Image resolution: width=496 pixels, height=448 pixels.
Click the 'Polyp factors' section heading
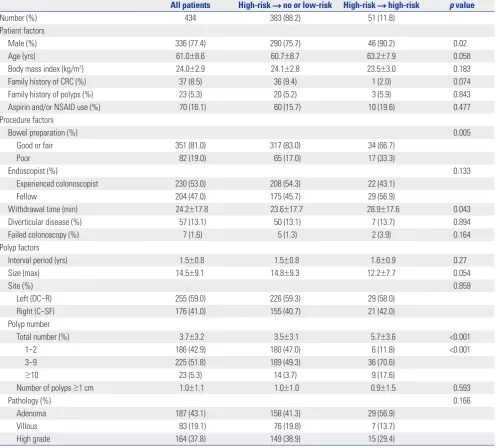pos(20,248)
